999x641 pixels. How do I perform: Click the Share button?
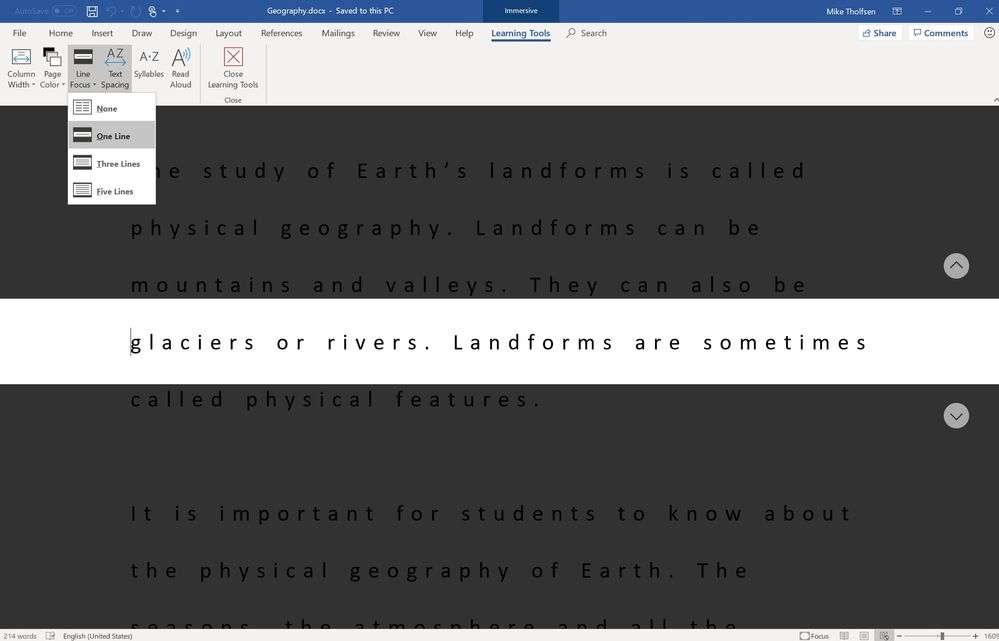tap(880, 33)
